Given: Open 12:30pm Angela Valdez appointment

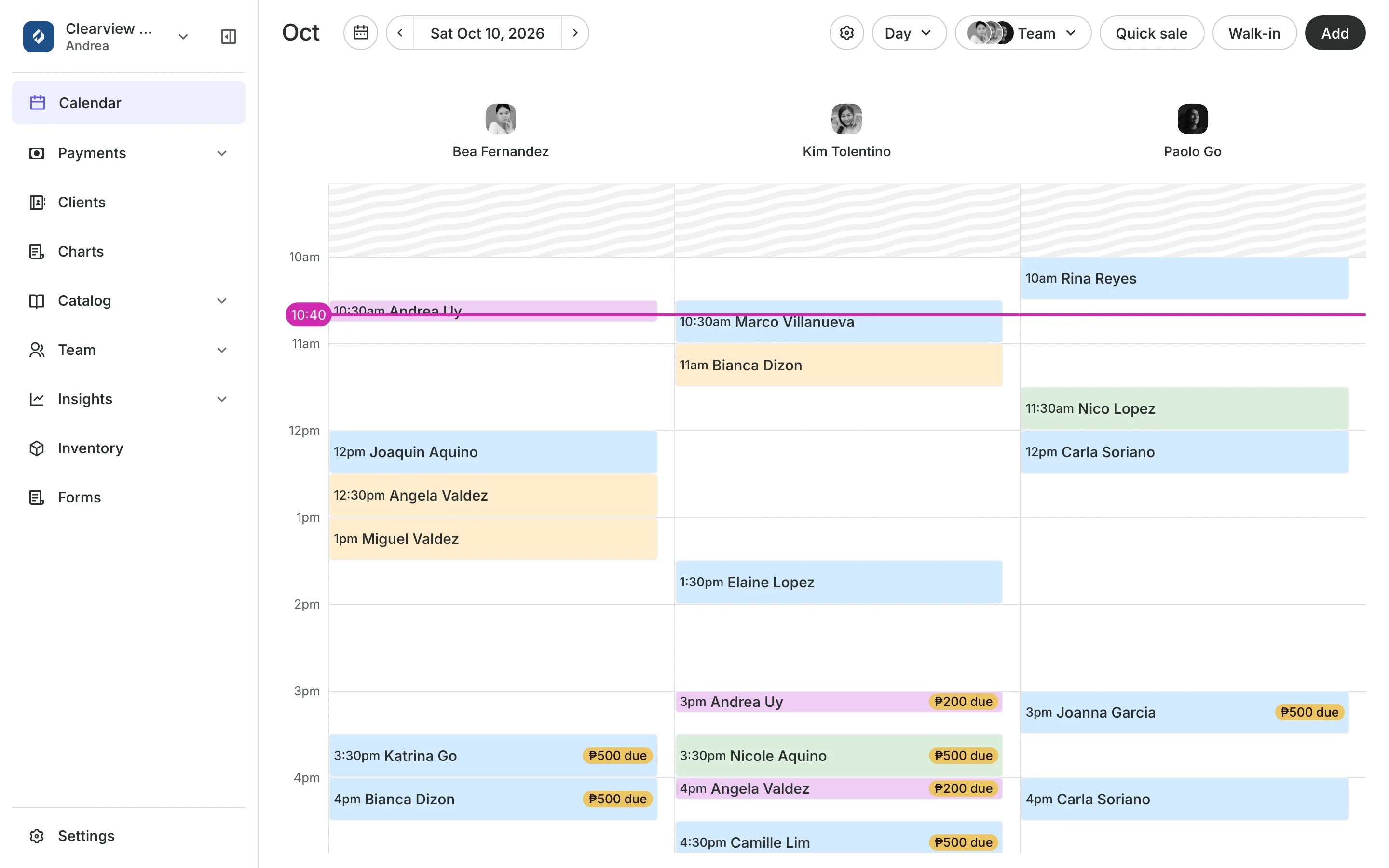Looking at the screenshot, I should 493,495.
